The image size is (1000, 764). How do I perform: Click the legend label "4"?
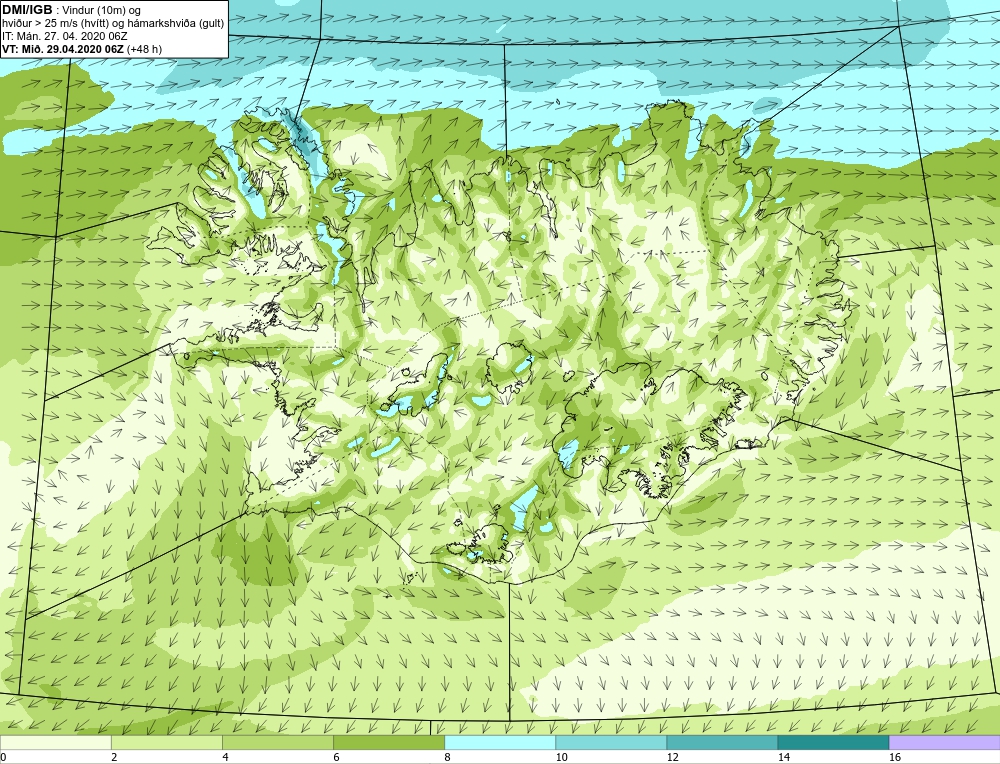[x=225, y=757]
